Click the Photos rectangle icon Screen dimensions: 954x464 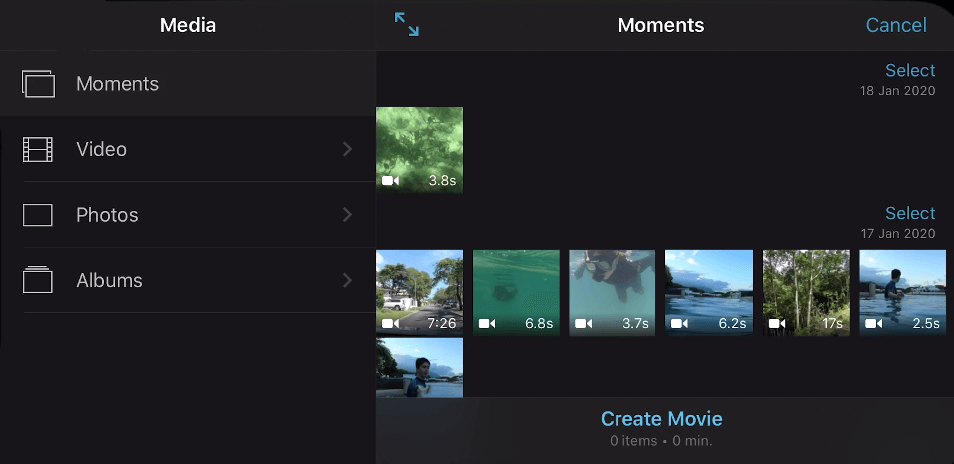tap(38, 215)
